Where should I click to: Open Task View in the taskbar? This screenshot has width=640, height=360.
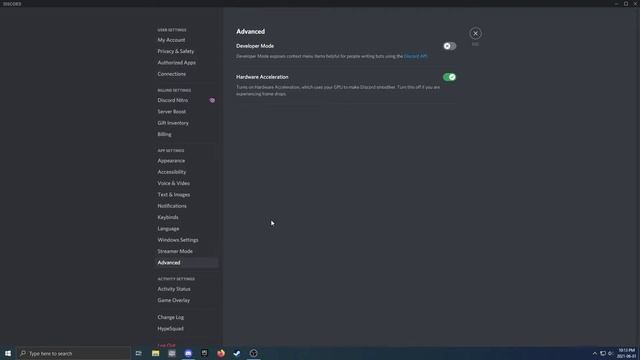pyautogui.click(x=139, y=353)
